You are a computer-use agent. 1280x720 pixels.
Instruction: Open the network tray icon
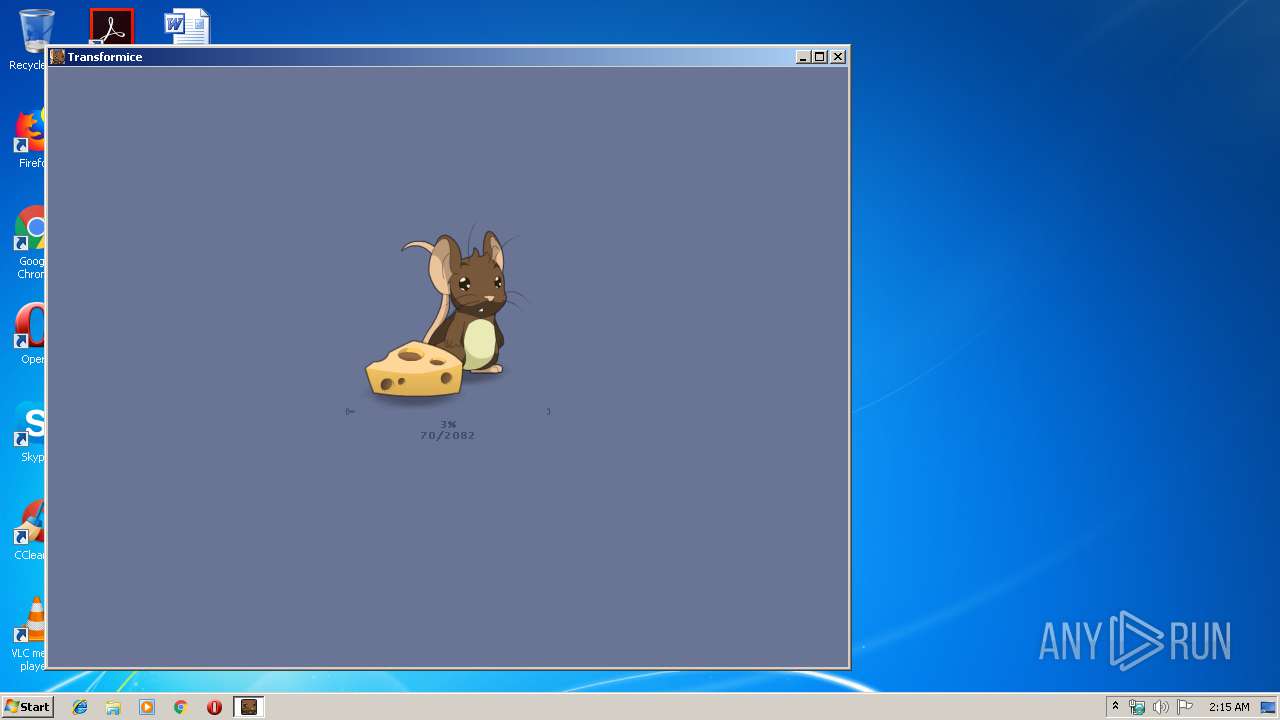click(1137, 707)
